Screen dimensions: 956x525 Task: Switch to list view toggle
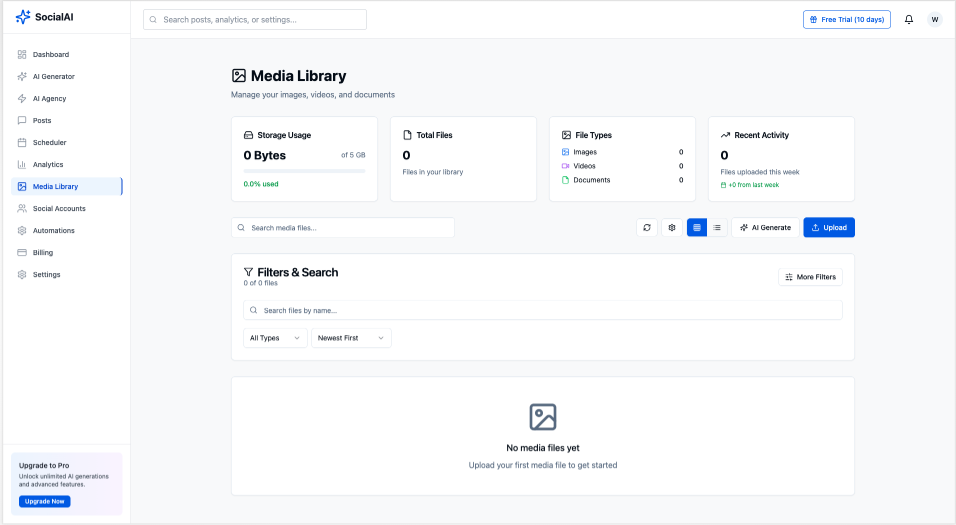717,228
